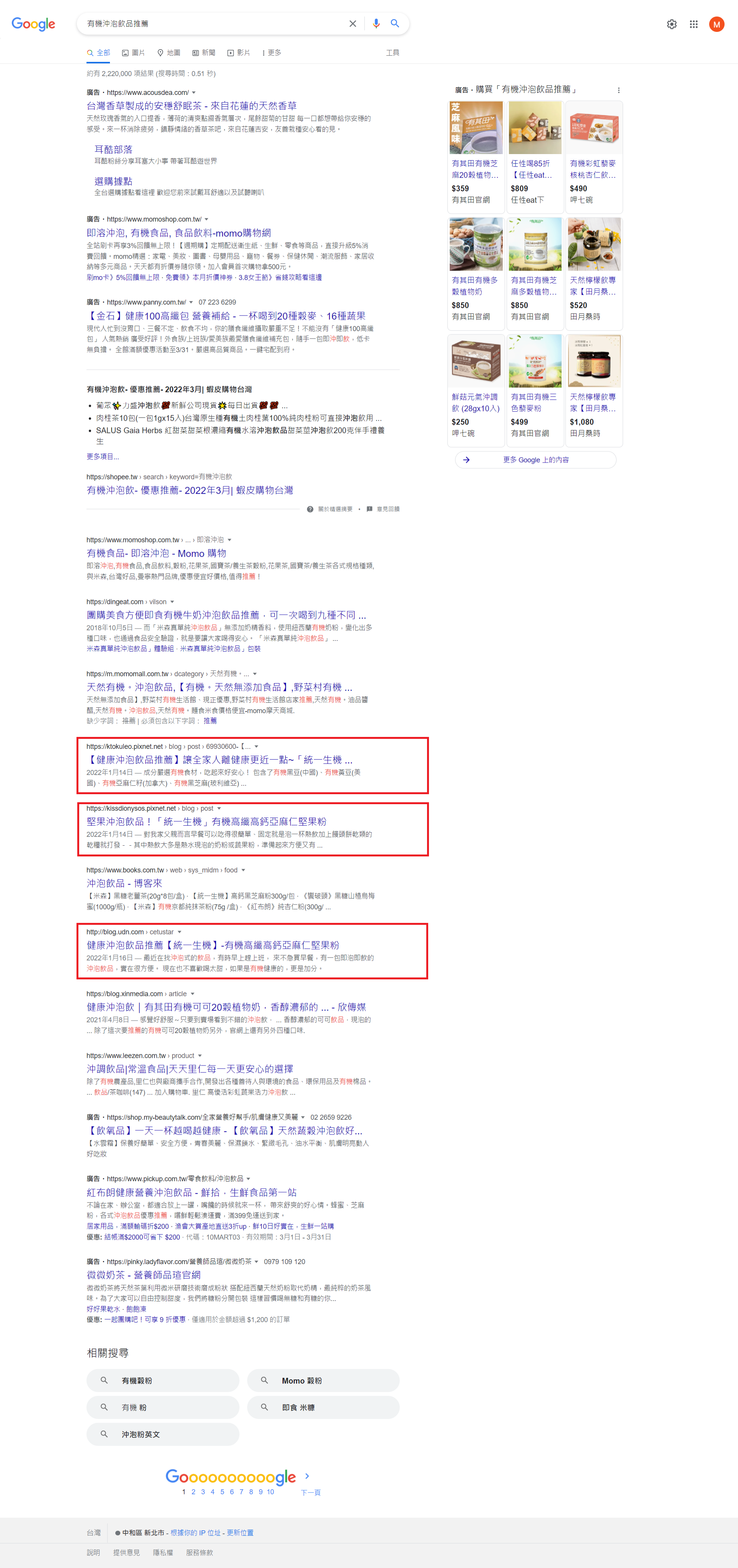
Task: Switch to the 影片 tab
Action: (239, 53)
